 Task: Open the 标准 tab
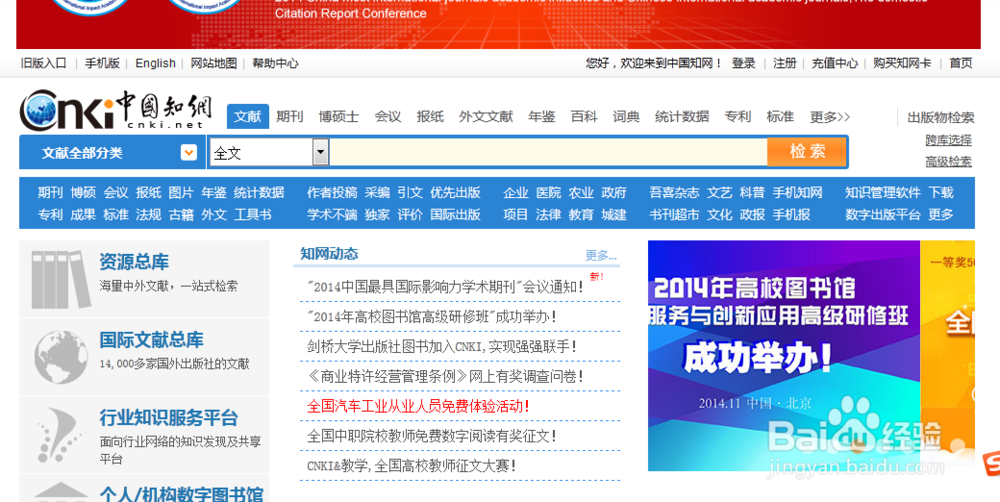780,117
